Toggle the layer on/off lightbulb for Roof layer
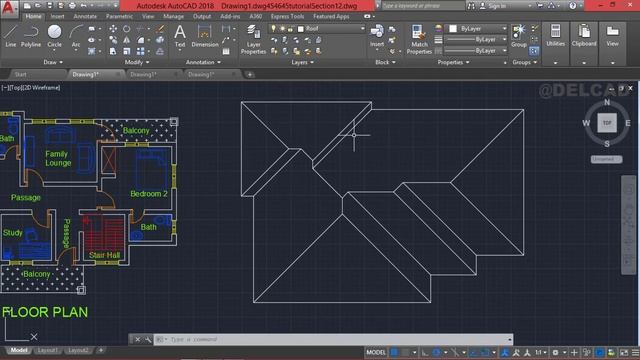640x360 pixels. pos(273,29)
